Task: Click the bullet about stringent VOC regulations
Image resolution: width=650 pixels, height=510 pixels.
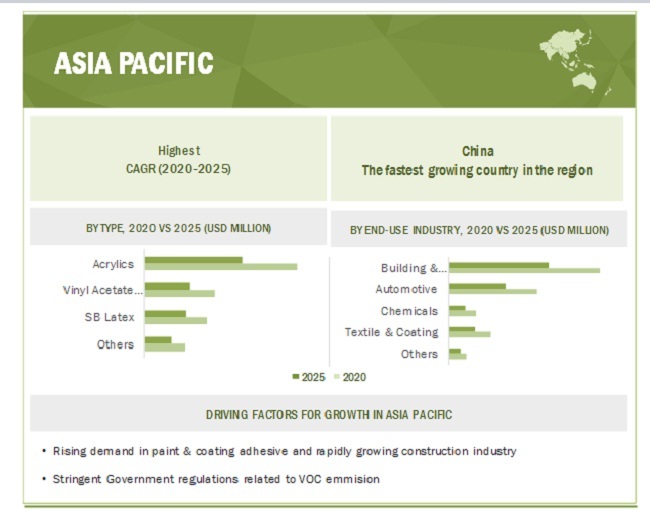Action: 212,479
